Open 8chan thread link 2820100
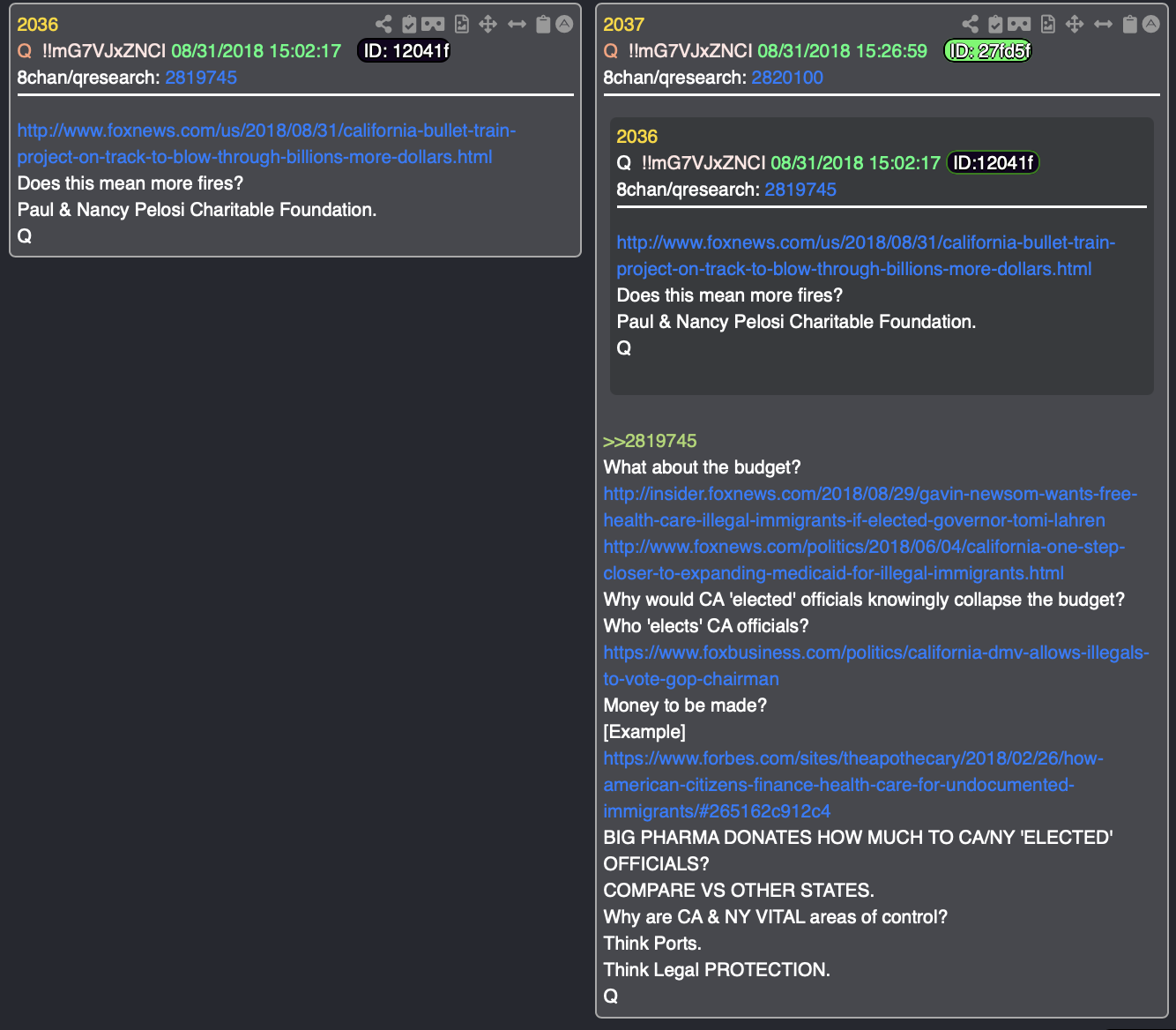The width and height of the screenshot is (1176, 1030). point(787,78)
